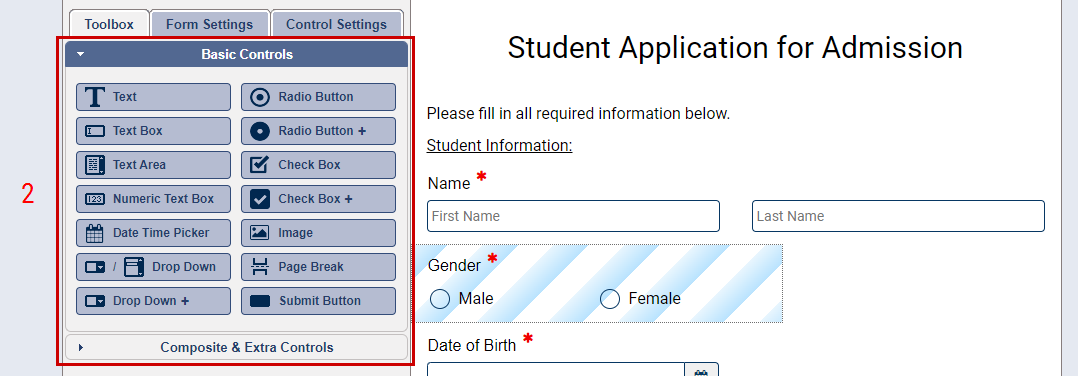Select the Check Box control
Screen dimensions: 1078x376
(x=318, y=165)
